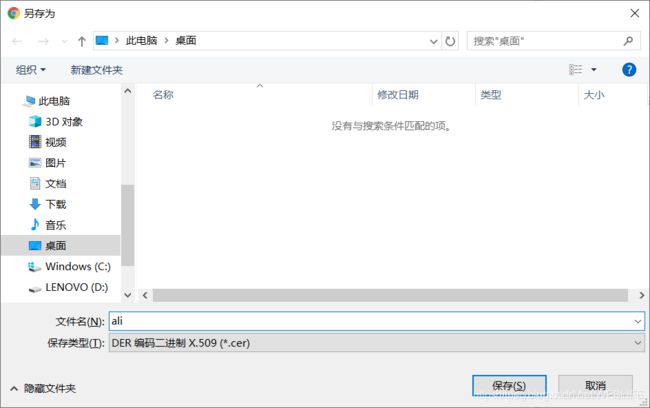Expand the chevron after 此电脑 breadcrumb
Viewport: 650px width, 408px height.
tap(166, 40)
